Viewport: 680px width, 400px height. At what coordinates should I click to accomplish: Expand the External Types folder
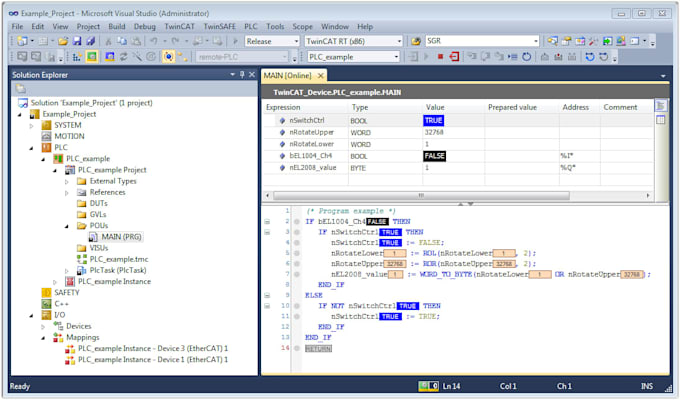coord(66,181)
